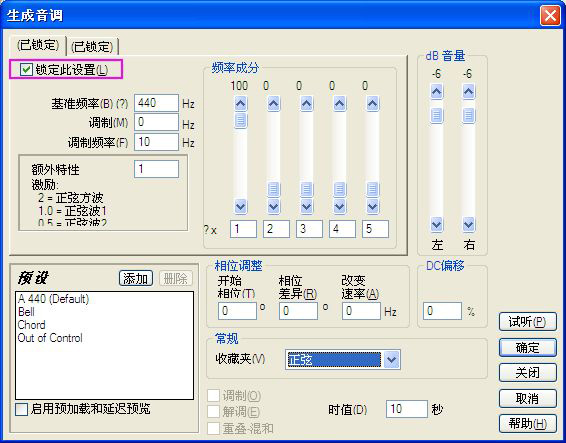Grab the 右 volume slider thumb
The image size is (566, 443).
(469, 116)
